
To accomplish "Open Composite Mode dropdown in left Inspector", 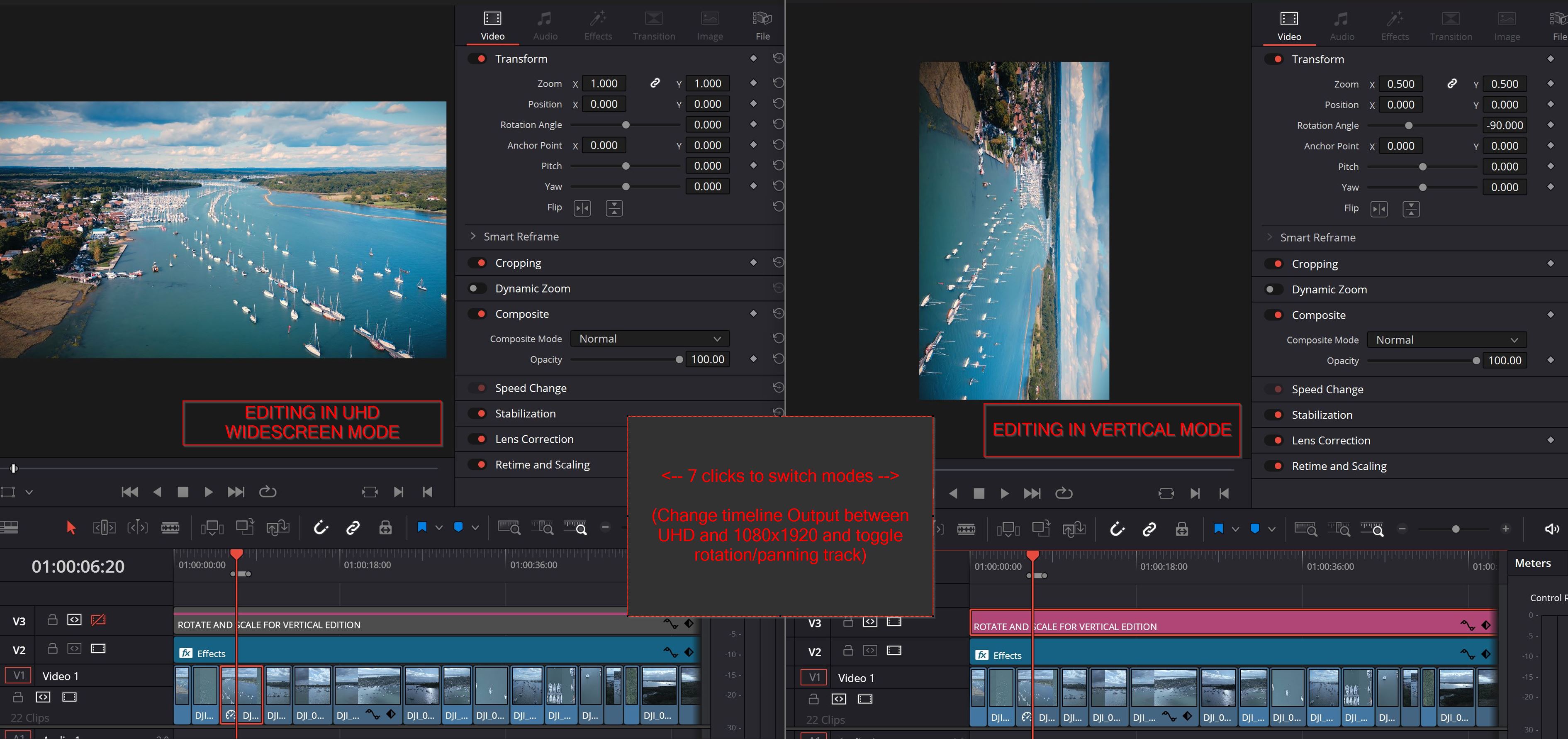I will pos(650,339).
